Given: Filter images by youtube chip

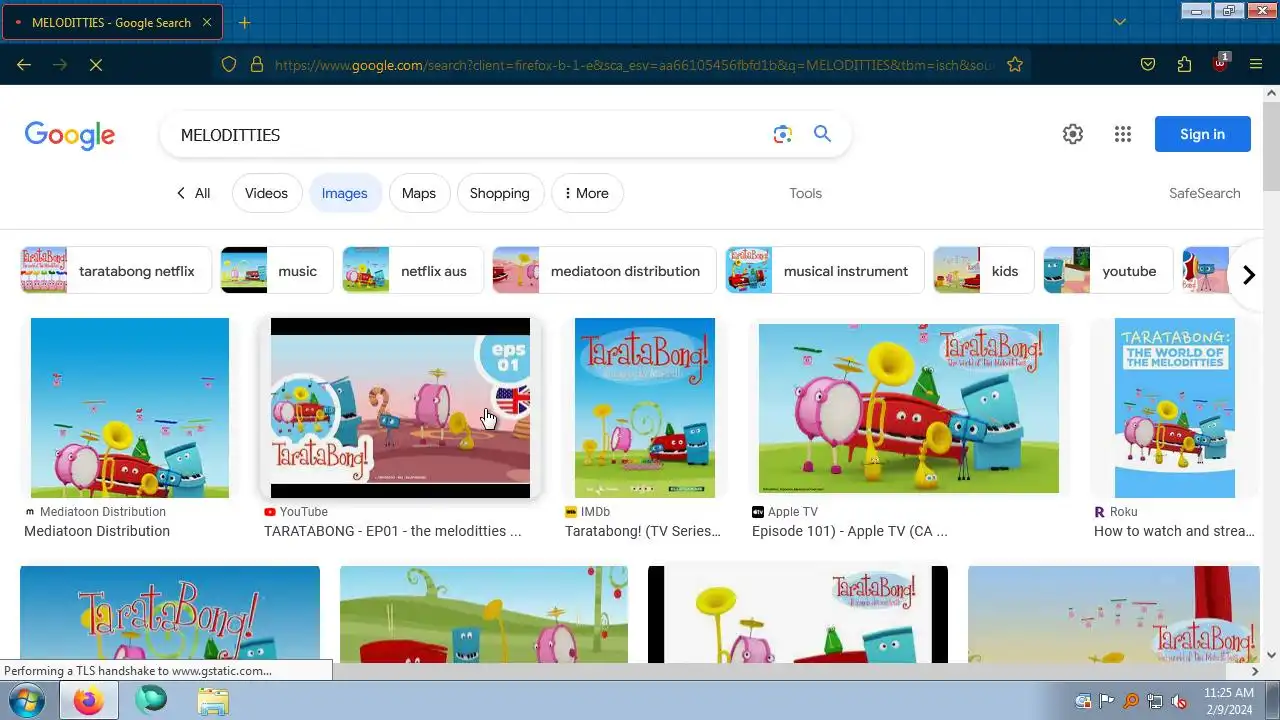Looking at the screenshot, I should (x=1108, y=271).
